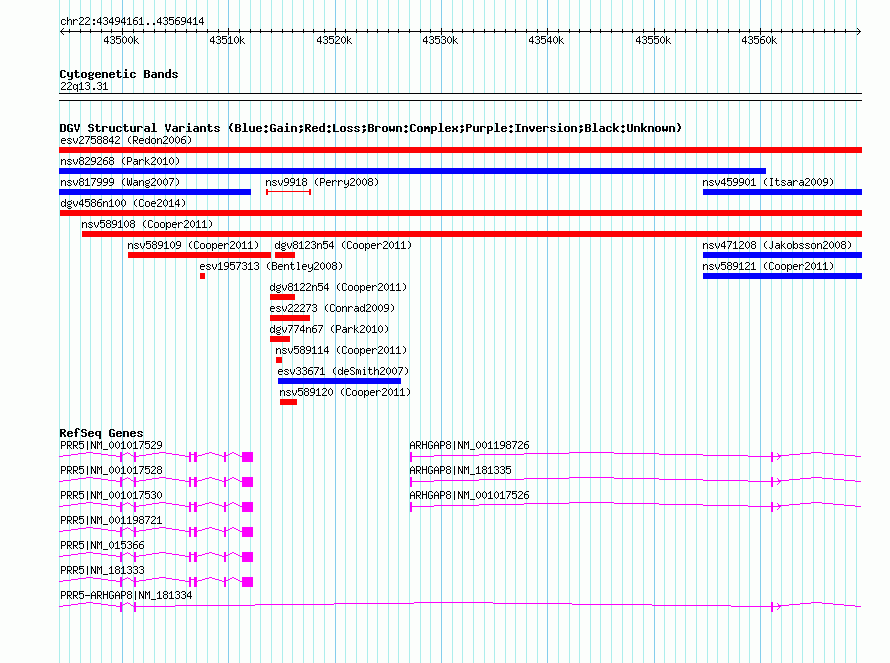Click the RefSeq Genes track title
The image size is (890, 663).
point(101,433)
